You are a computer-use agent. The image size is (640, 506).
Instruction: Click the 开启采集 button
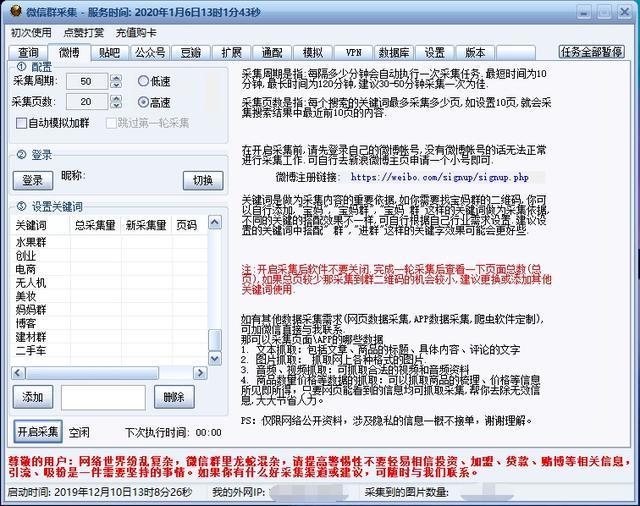pyautogui.click(x=38, y=431)
